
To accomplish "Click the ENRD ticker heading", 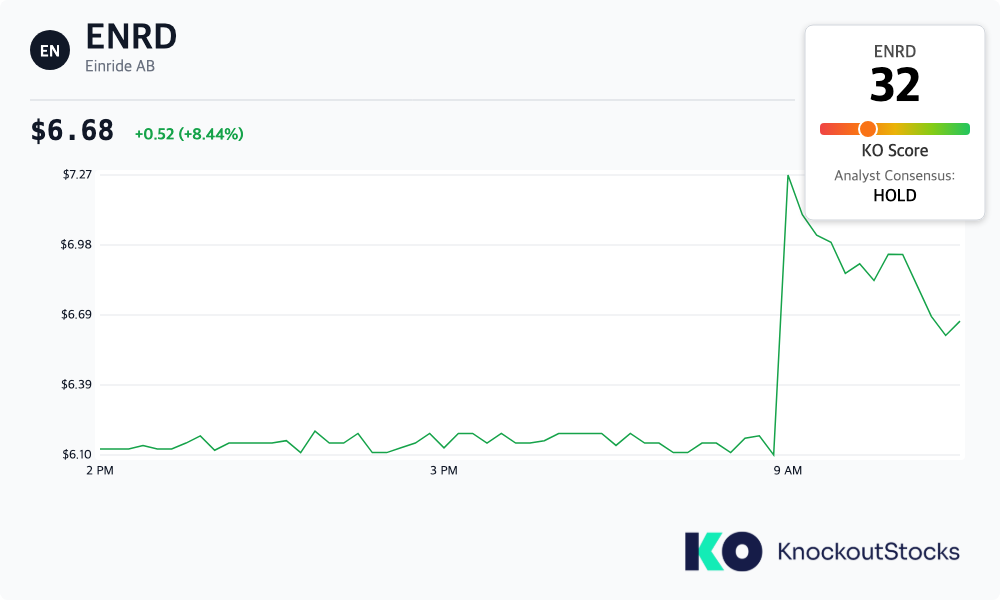I will (x=131, y=36).
